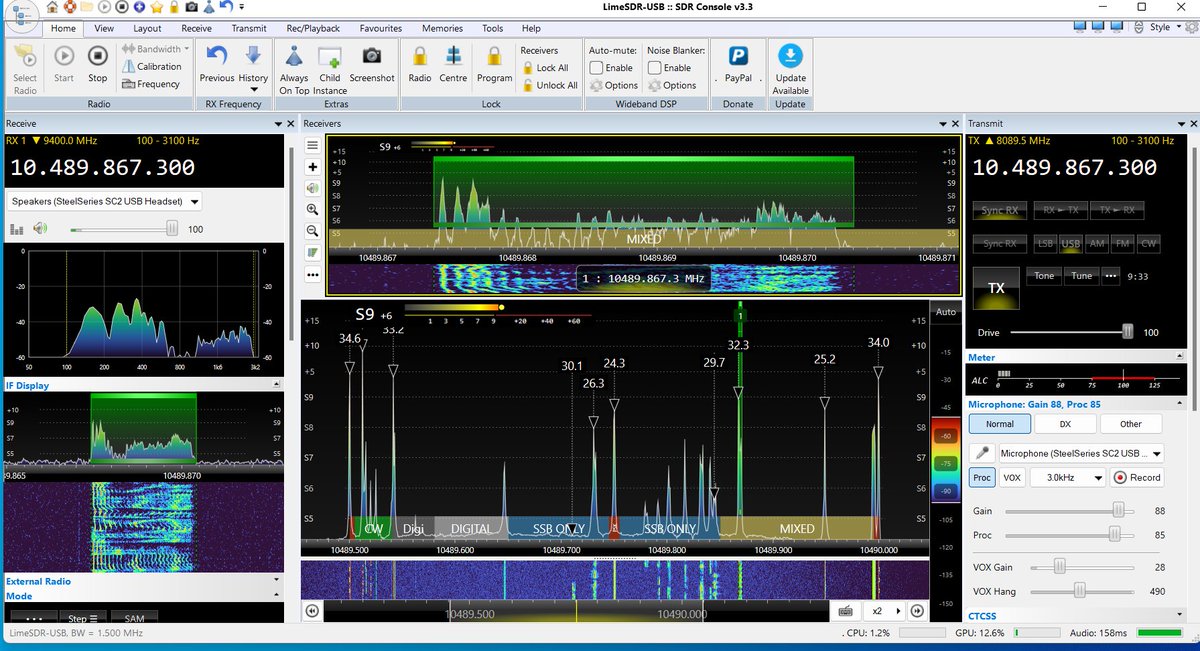Viewport: 1200px width, 651px height.
Task: Lock the Radio padlock
Action: coord(420,64)
